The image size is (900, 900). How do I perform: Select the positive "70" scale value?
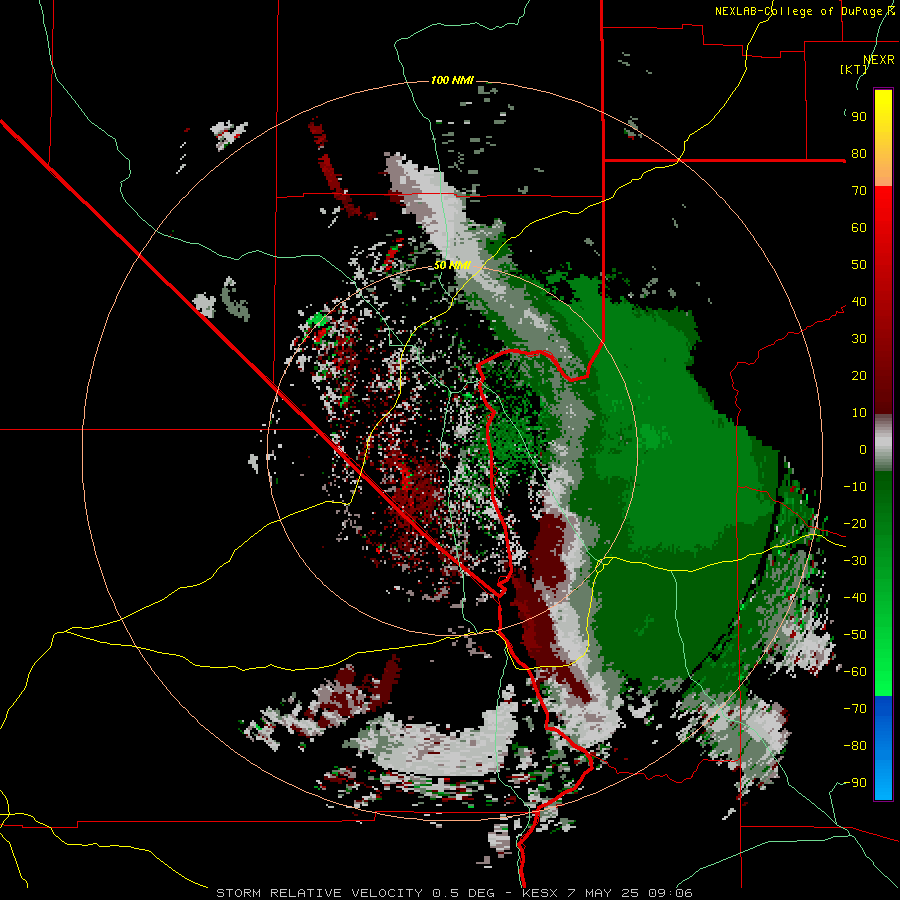coord(859,191)
